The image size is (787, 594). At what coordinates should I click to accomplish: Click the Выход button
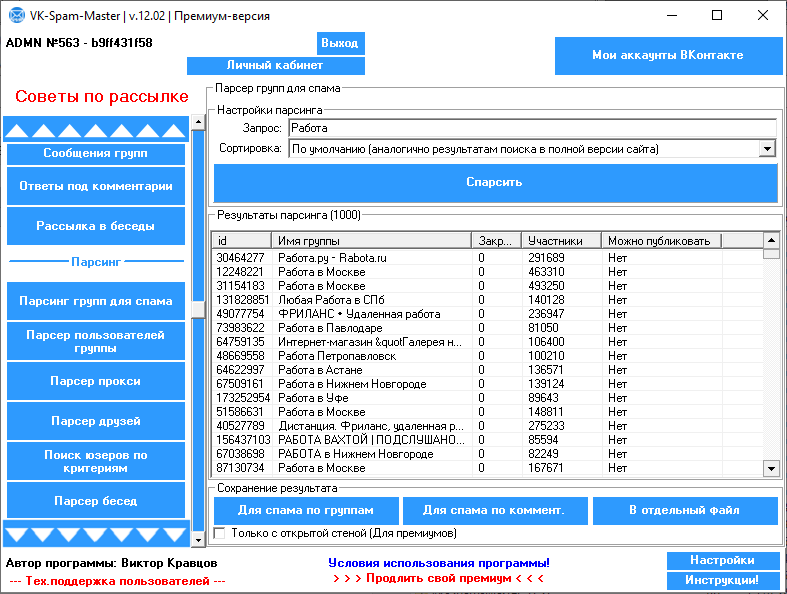(x=340, y=43)
